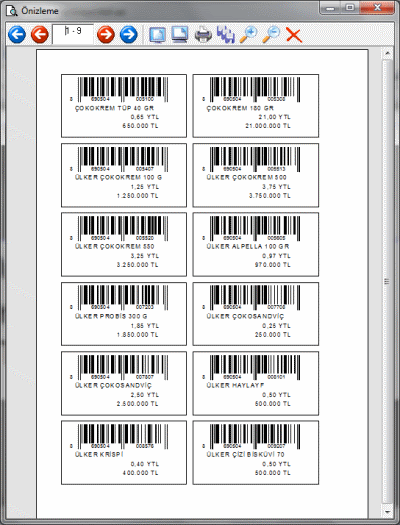Image resolution: width=400 pixels, height=525 pixels.
Task: Click price 1.850.000 TL
Action: [138, 334]
